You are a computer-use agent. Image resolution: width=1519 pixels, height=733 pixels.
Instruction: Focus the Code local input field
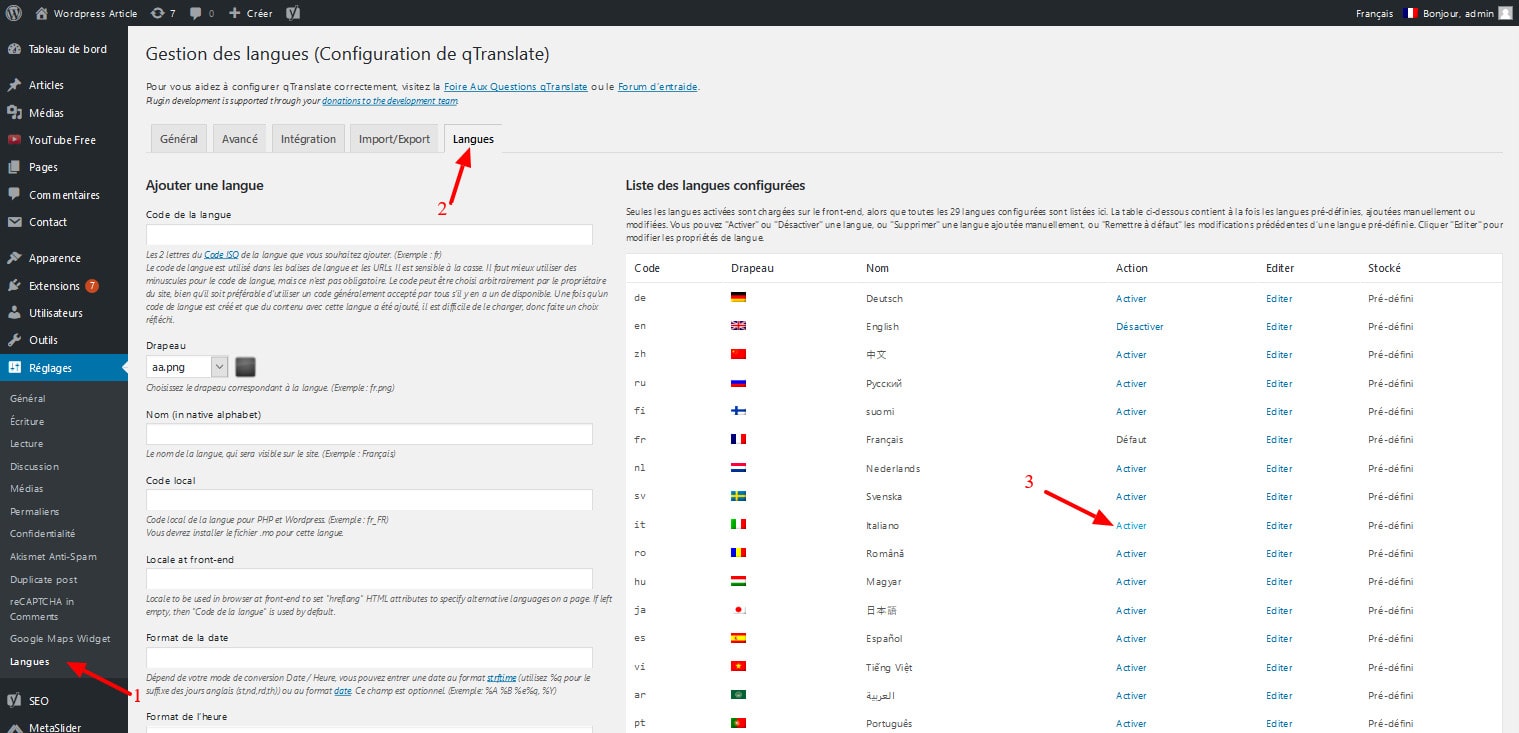pyautogui.click(x=369, y=500)
